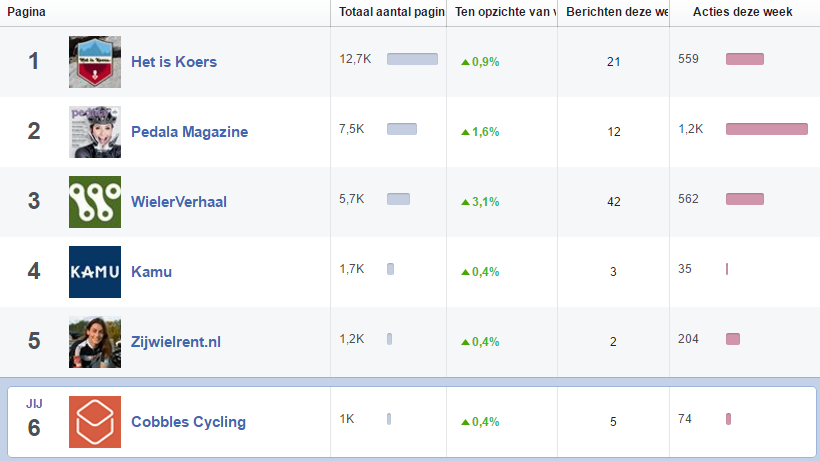Screen dimensions: 820x461
Task: Click rank number 1 in the Pagina column
Action: pyautogui.click(x=33, y=61)
